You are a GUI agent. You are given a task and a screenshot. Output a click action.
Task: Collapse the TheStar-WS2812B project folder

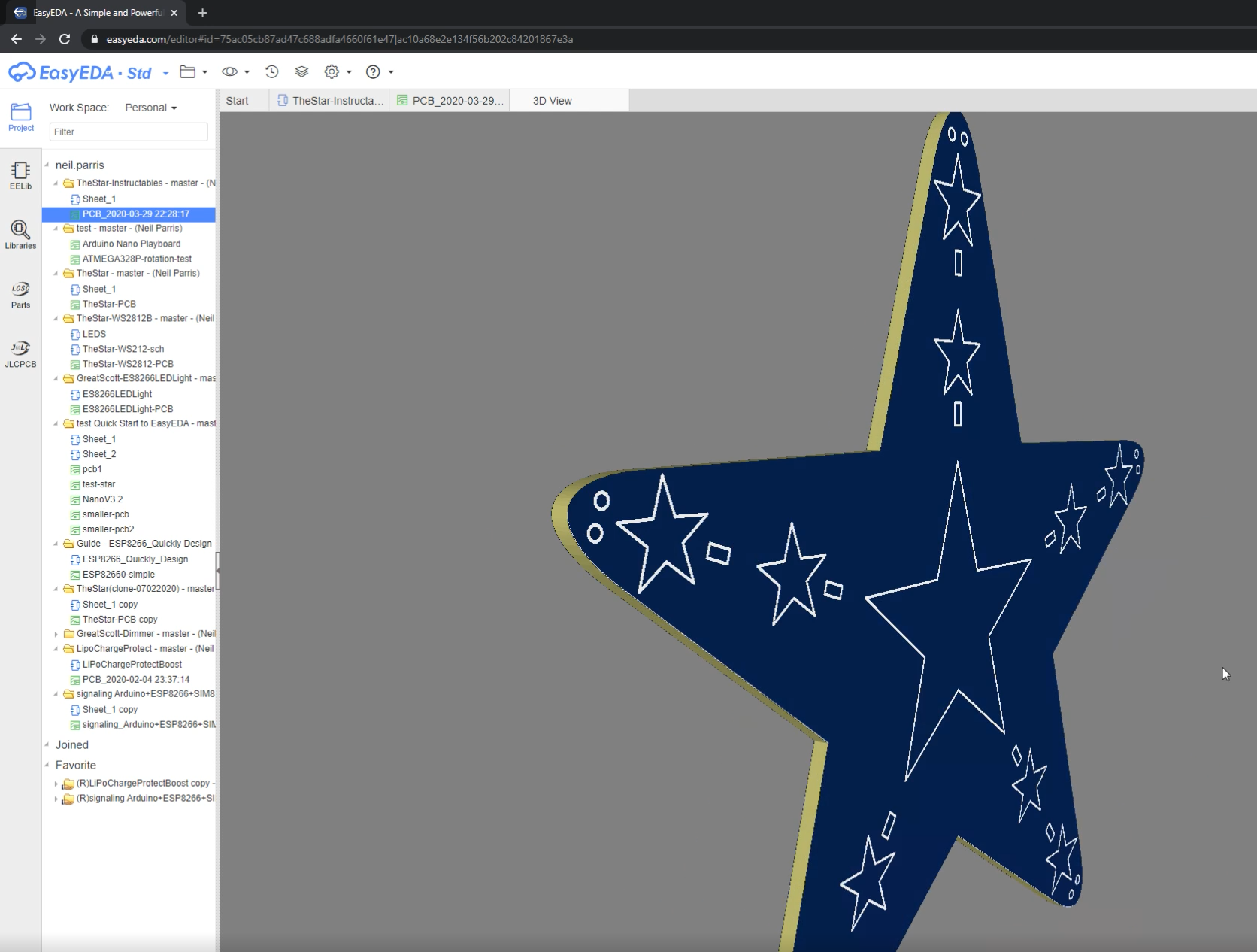point(55,318)
